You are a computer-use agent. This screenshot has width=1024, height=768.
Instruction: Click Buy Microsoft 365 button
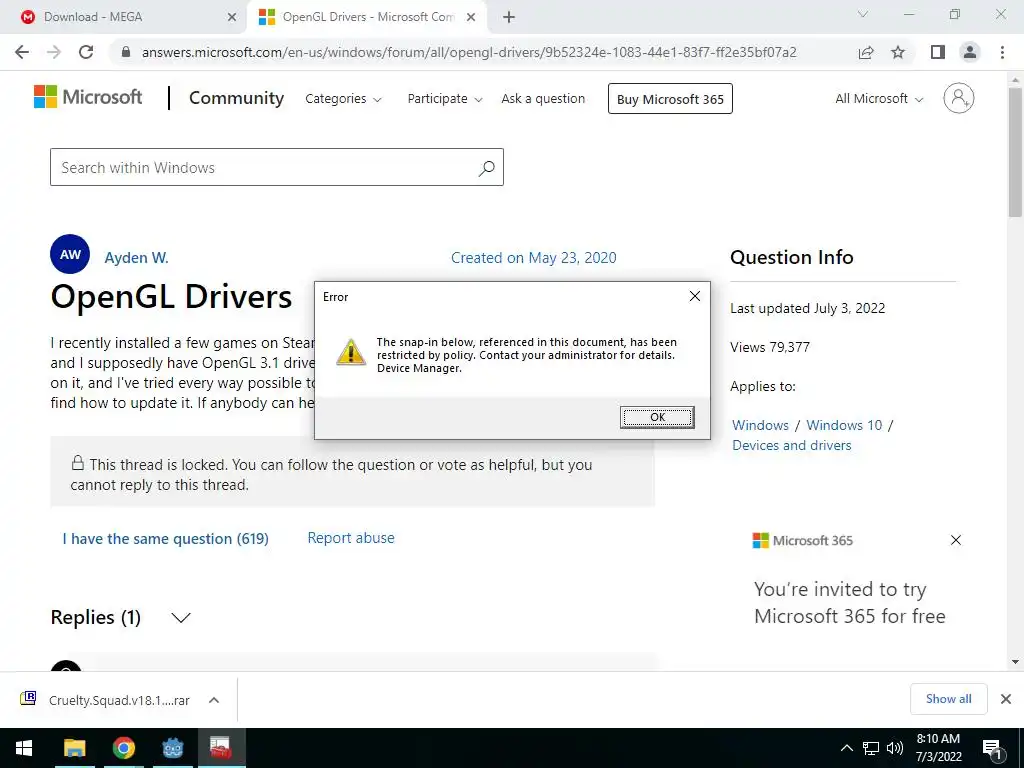(670, 99)
